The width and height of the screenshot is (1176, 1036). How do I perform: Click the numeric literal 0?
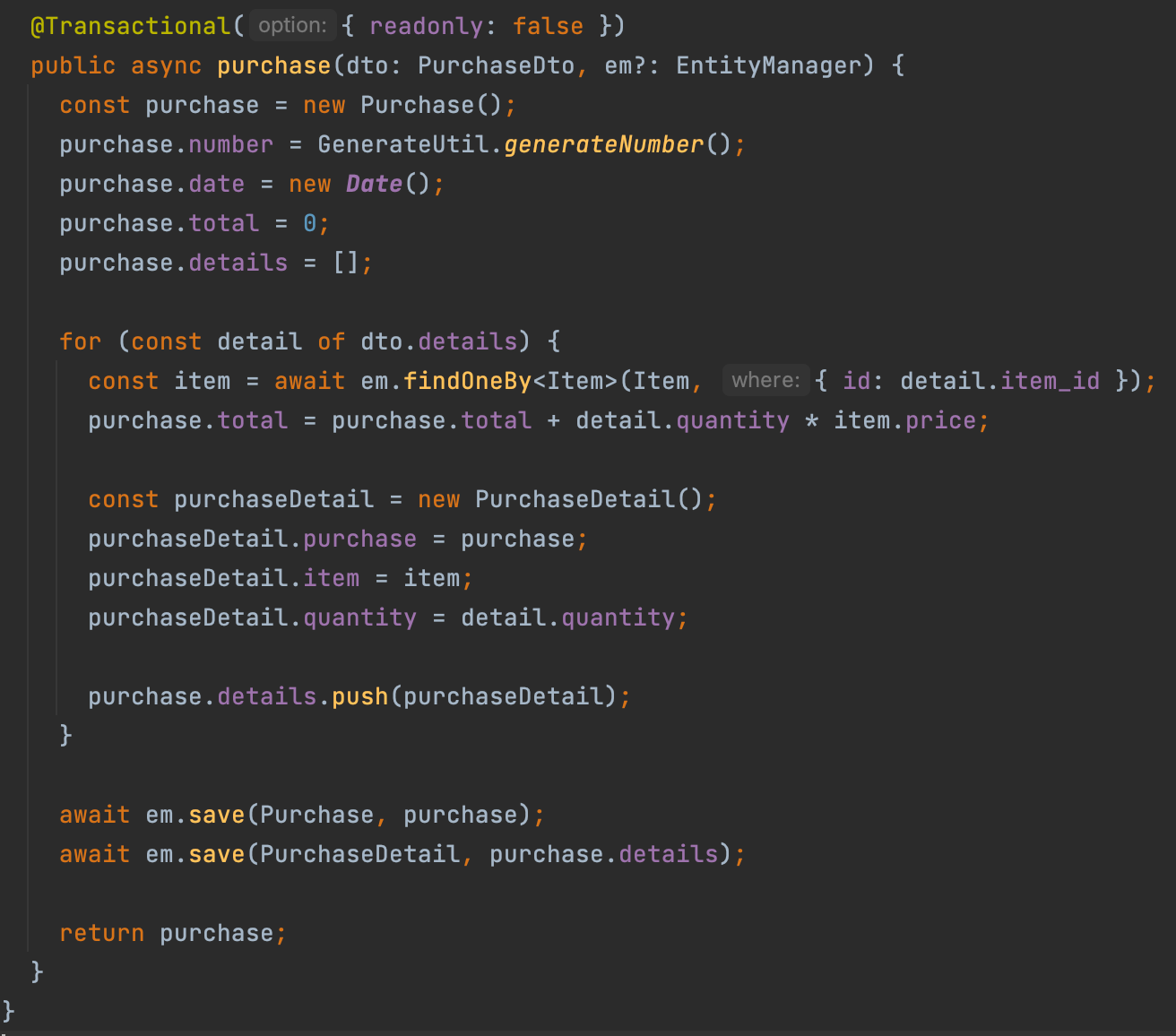point(309,223)
